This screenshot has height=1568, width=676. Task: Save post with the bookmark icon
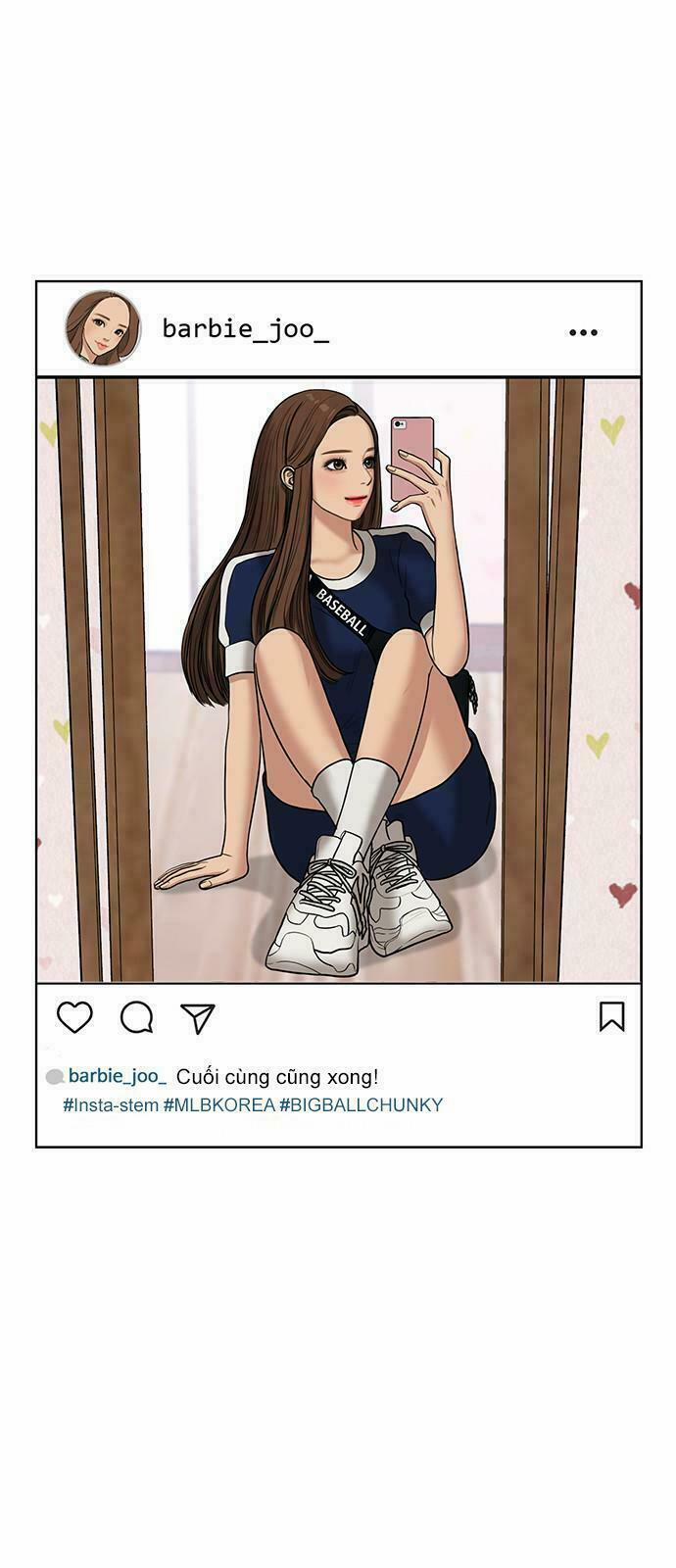click(612, 1016)
